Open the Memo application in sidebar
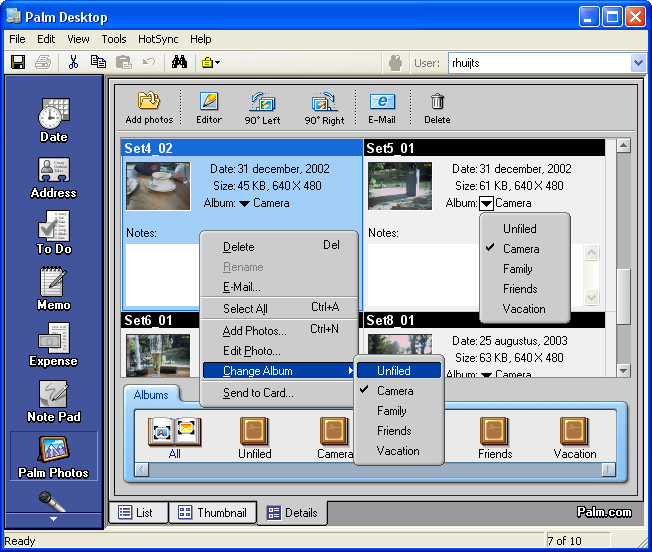Image resolution: width=652 pixels, height=552 pixels. coord(54,289)
